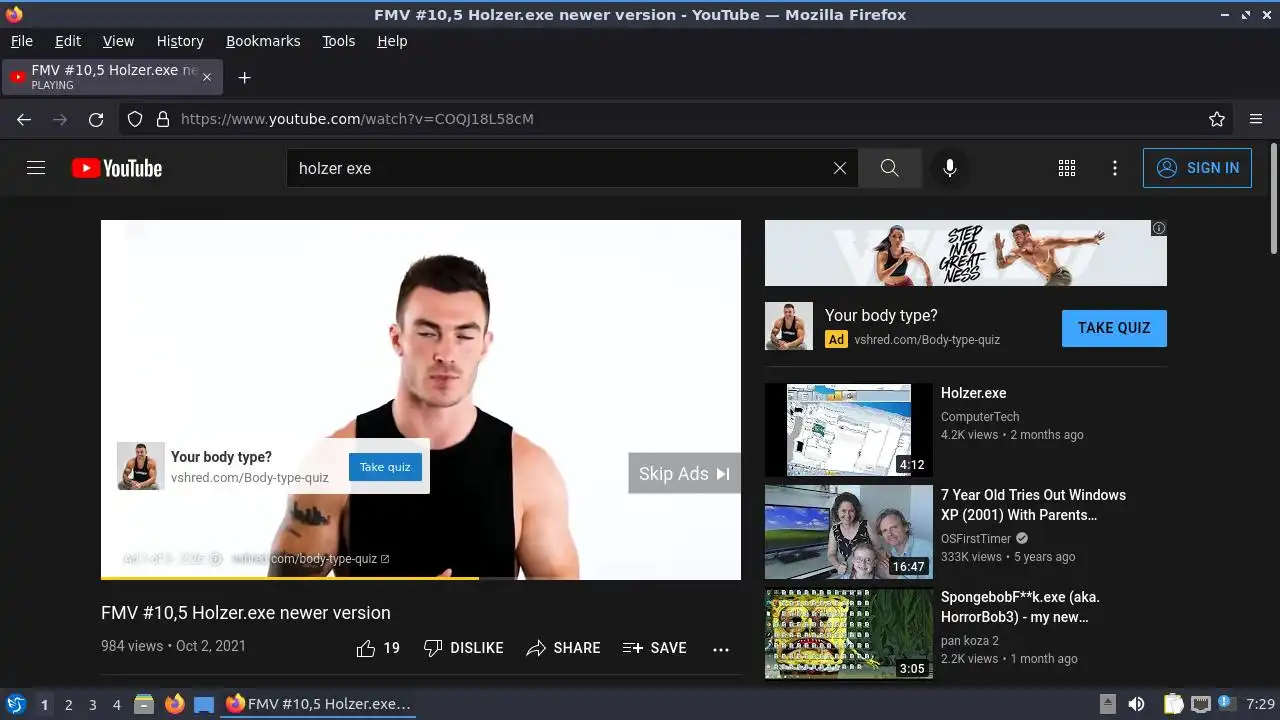Viewport: 1280px width, 720px height.
Task: Go to YouTube home via the logo
Action: point(117,168)
